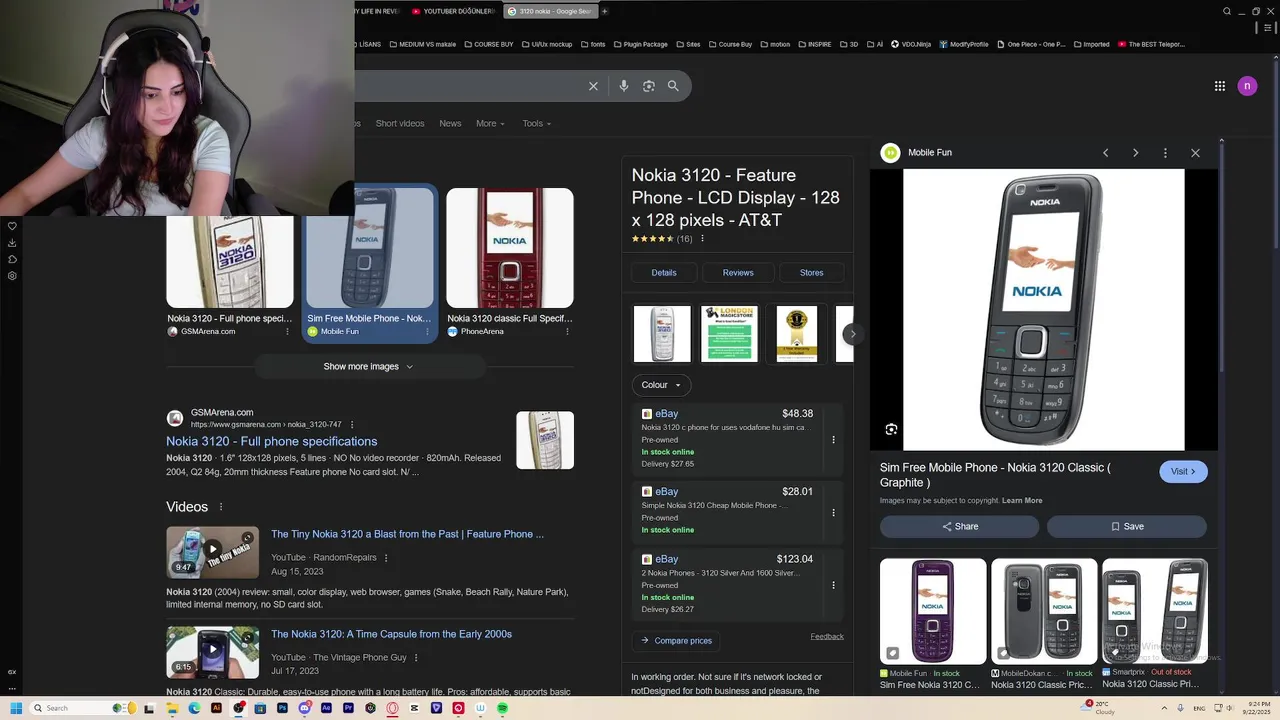This screenshot has height=720, width=1280.
Task: Open The Tiny Nokia 3120 video link
Action: pos(407,534)
